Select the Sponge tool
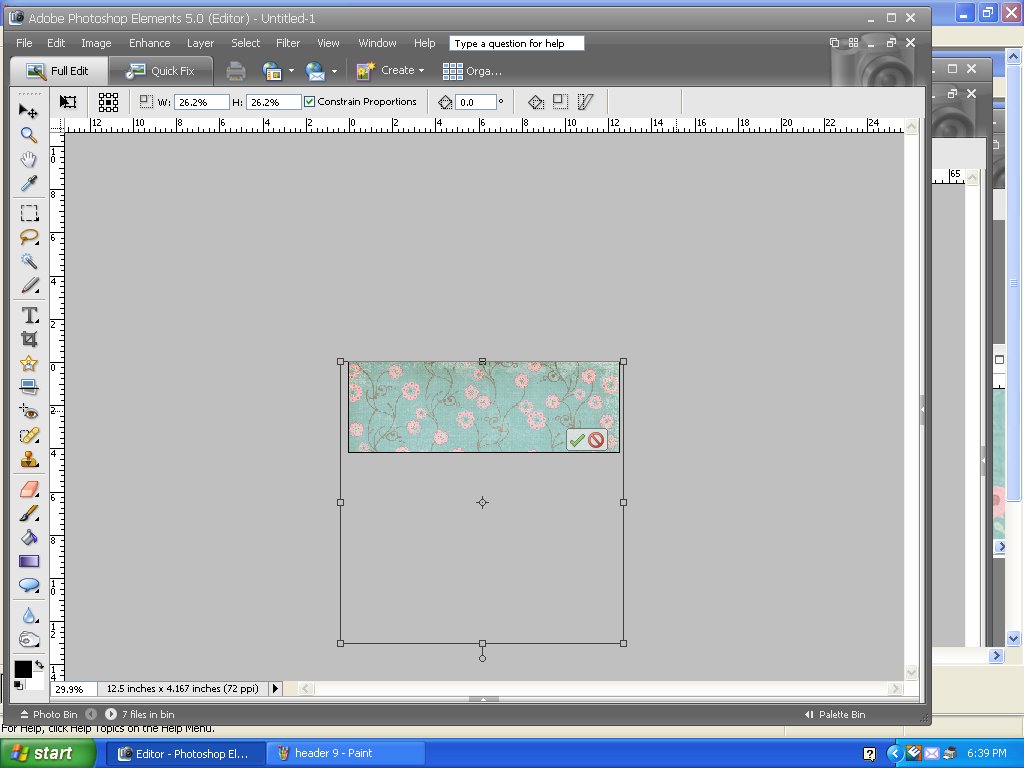 coord(29,639)
